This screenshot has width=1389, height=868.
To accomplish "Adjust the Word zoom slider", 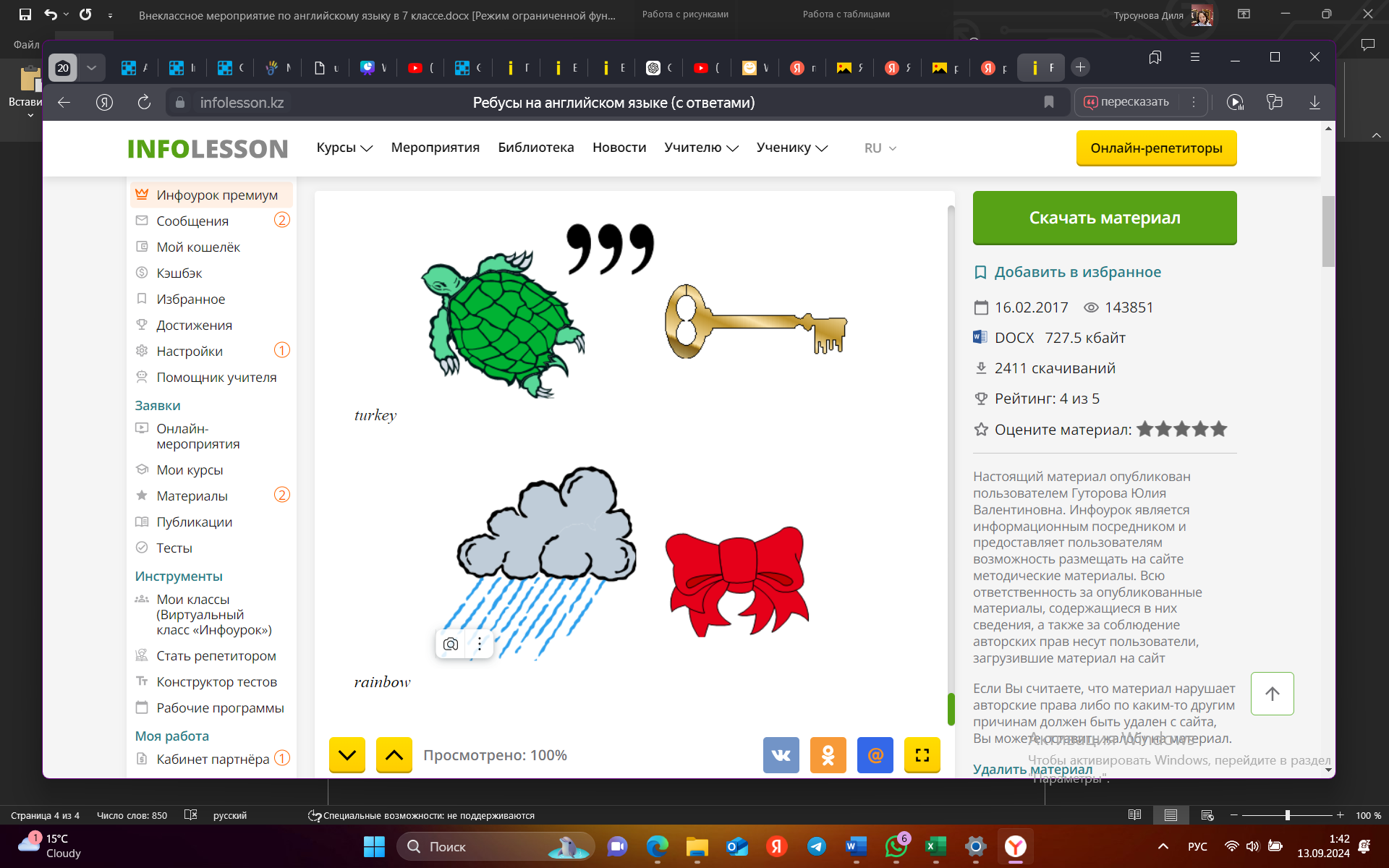I will coord(1287,815).
